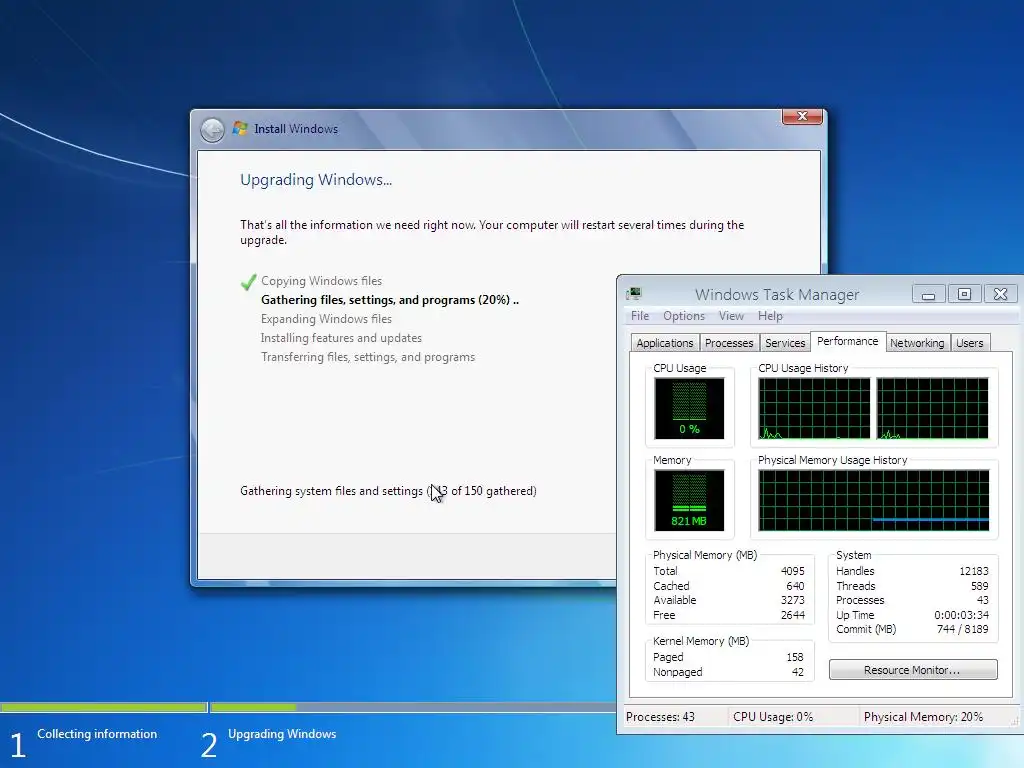Click the back arrow in Install Windows
Viewport: 1024px width, 768px height.
point(212,129)
